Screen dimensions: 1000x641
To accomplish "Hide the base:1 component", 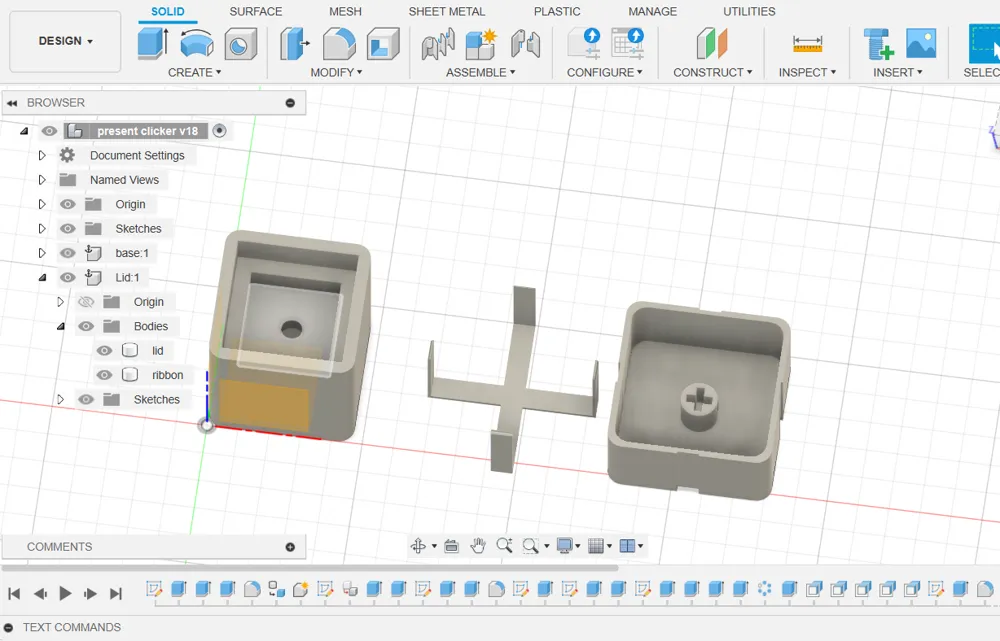I will tap(68, 253).
